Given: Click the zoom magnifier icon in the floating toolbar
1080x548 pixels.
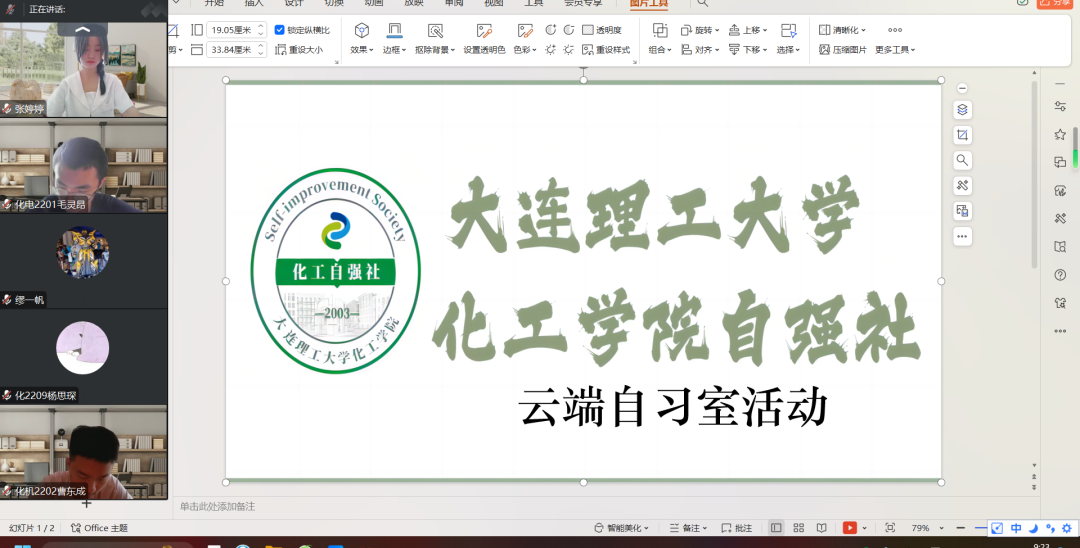Looking at the screenshot, I should point(962,160).
